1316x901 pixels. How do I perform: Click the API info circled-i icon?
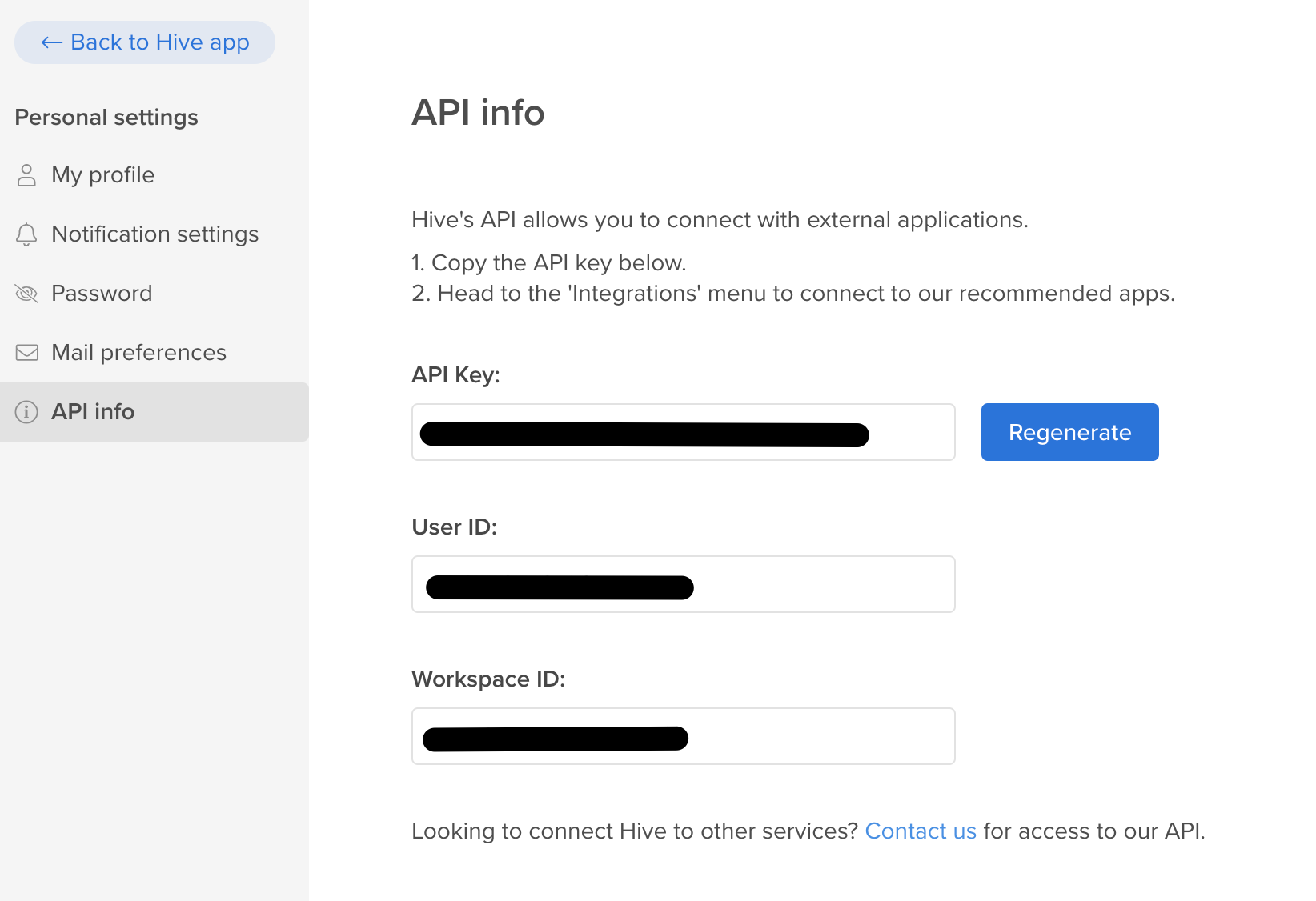(x=26, y=412)
